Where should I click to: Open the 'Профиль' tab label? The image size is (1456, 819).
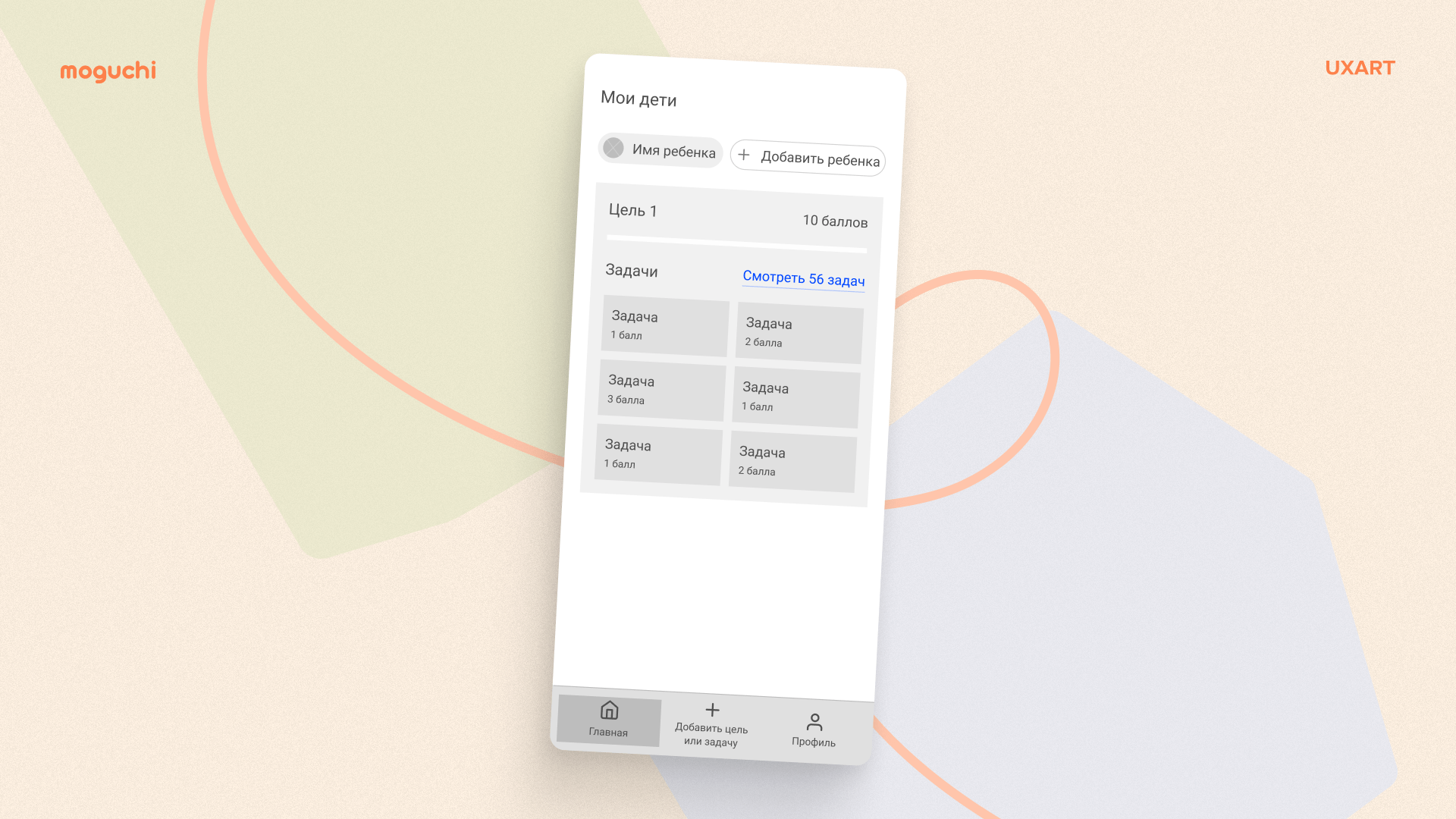coord(813,742)
